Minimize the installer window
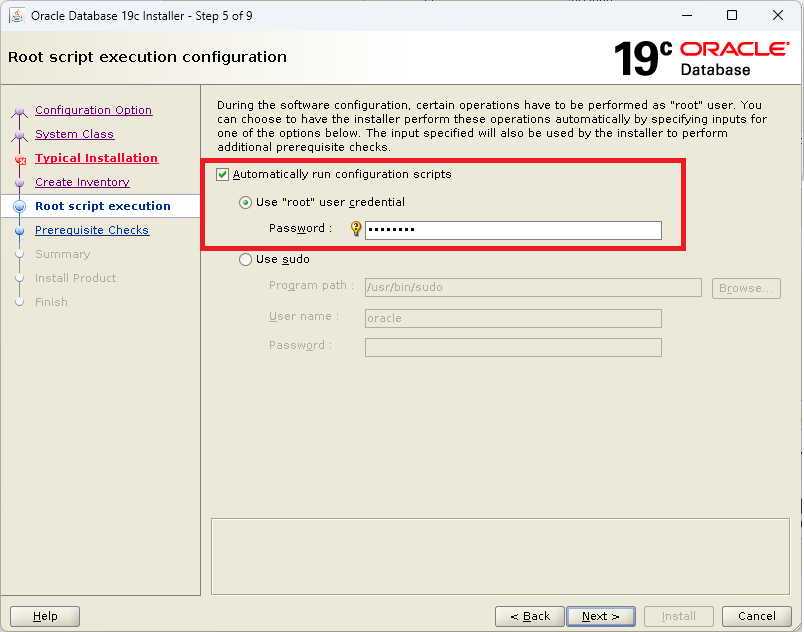 (x=687, y=15)
